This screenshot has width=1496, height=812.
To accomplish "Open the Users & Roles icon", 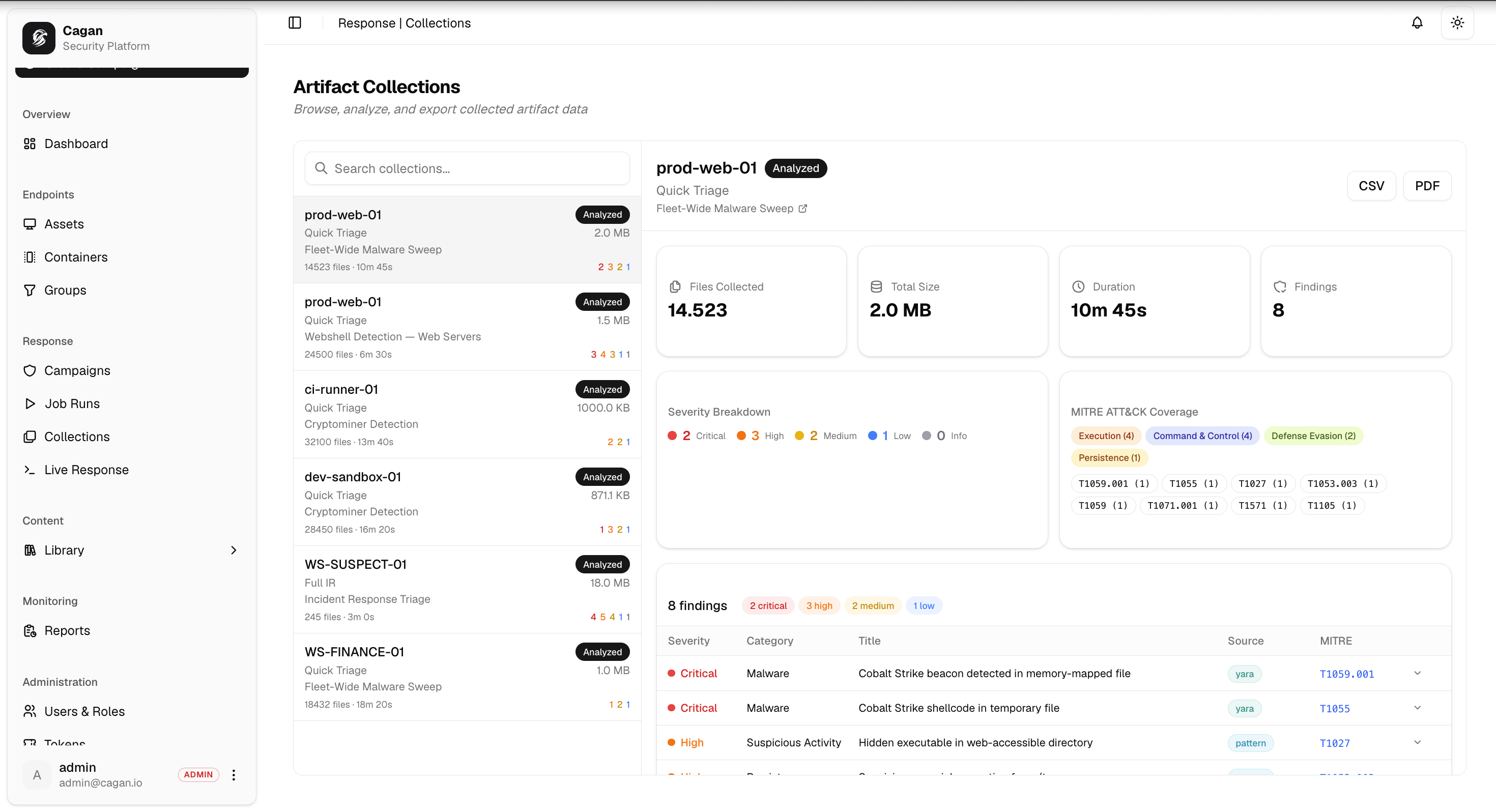I will pyautogui.click(x=30, y=711).
